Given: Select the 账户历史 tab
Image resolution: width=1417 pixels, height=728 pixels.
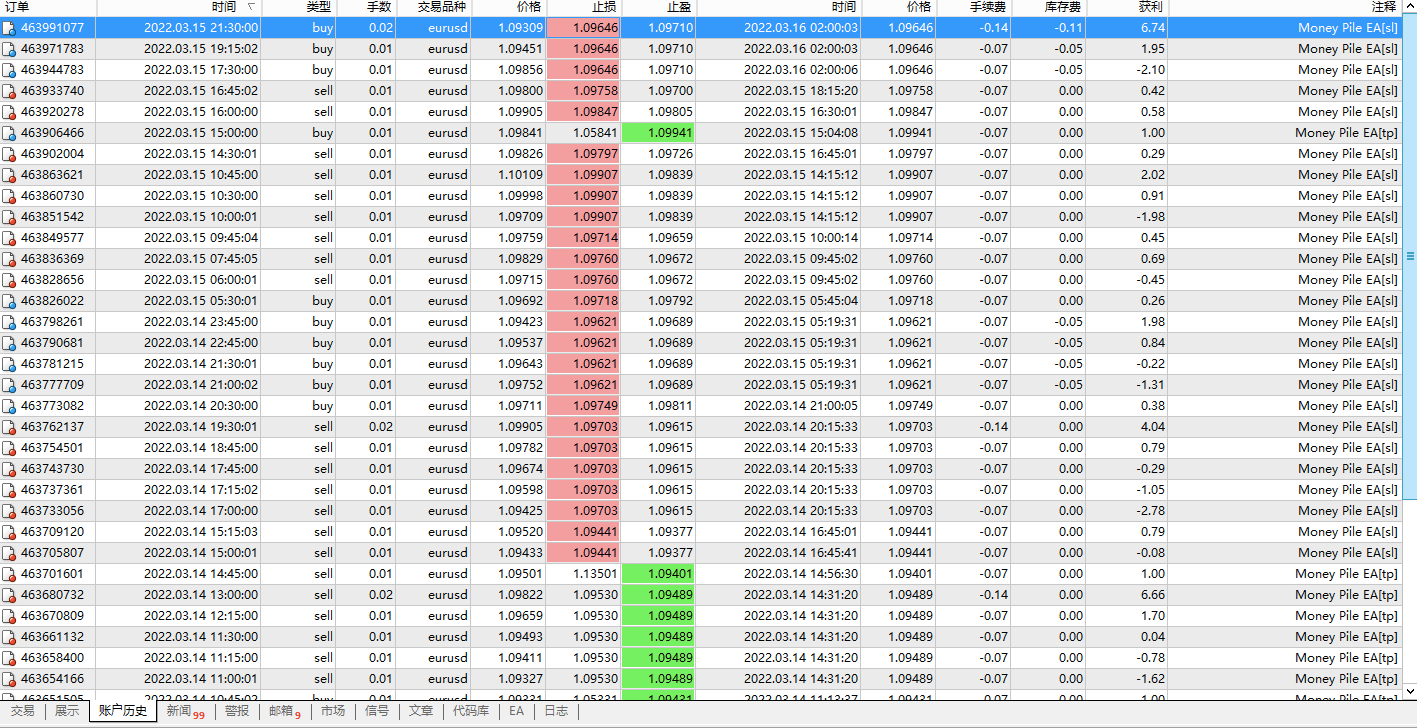Looking at the screenshot, I should click(x=123, y=711).
